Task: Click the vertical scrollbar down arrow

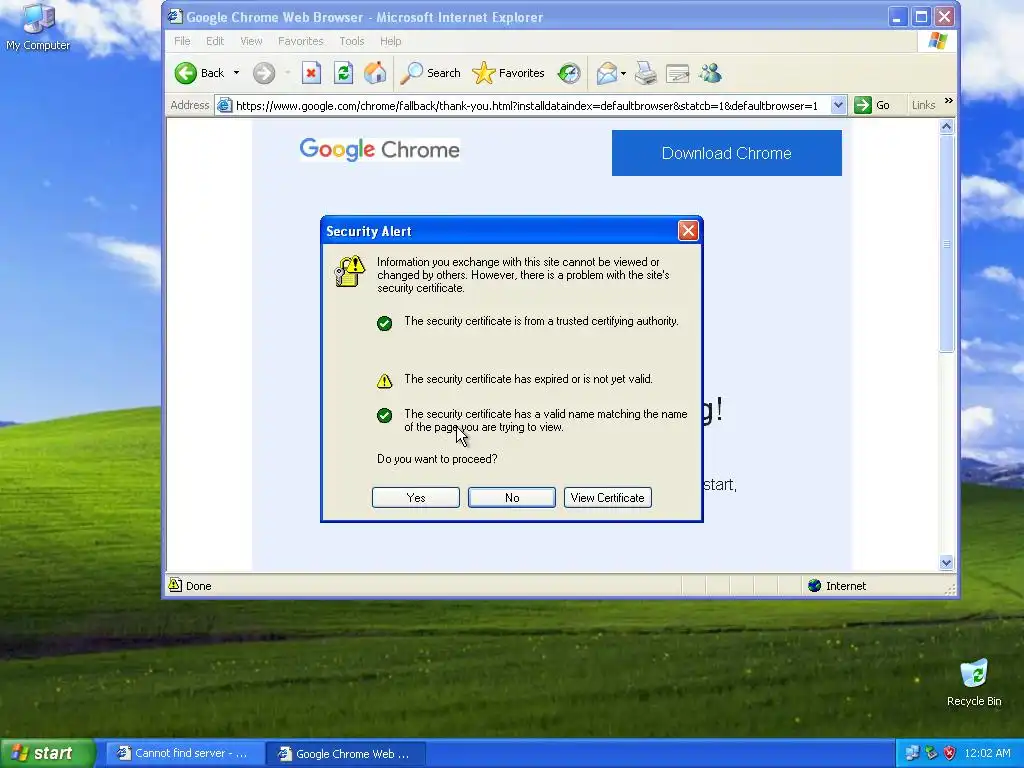Action: click(946, 562)
